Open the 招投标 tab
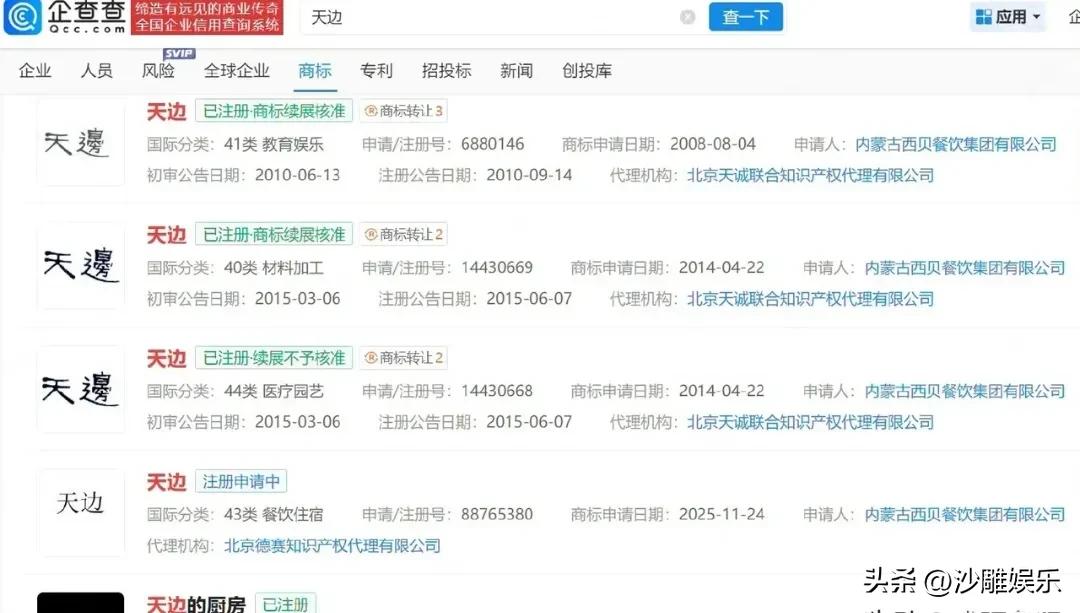The width and height of the screenshot is (1080, 613). tap(446, 70)
